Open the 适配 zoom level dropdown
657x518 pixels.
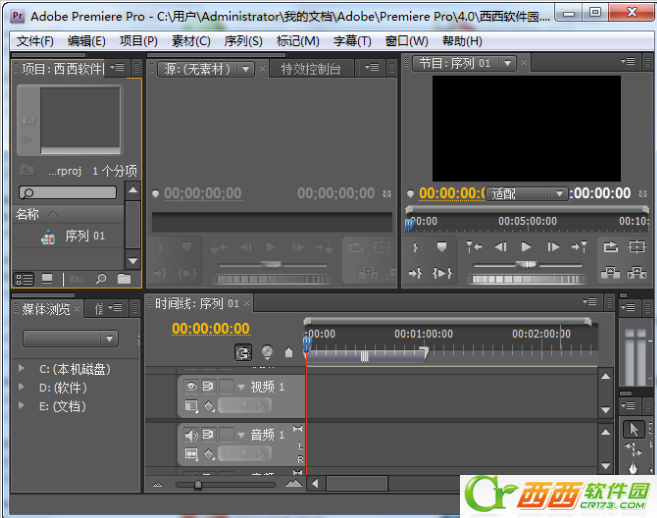point(527,194)
